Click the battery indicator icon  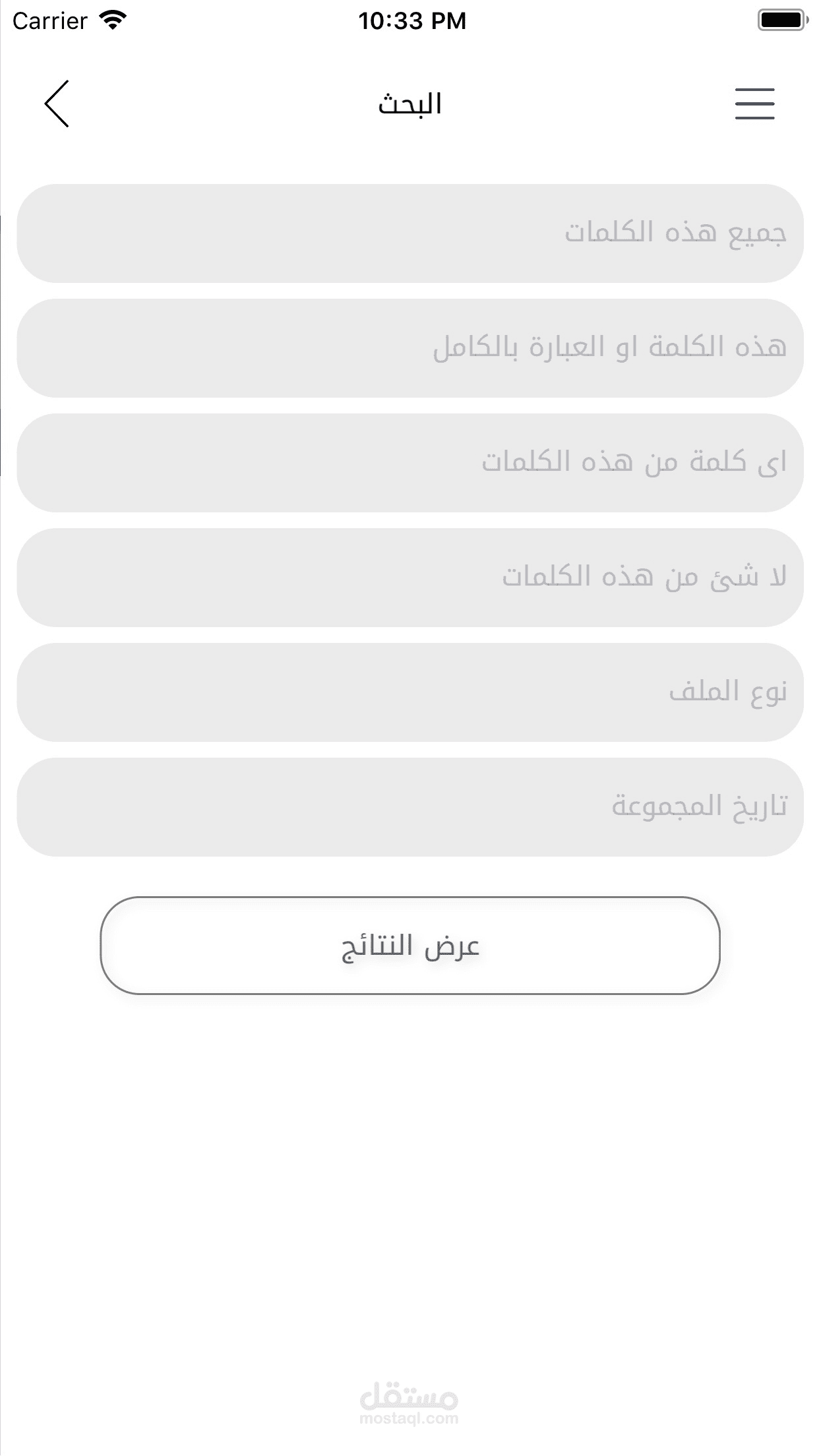(x=782, y=20)
